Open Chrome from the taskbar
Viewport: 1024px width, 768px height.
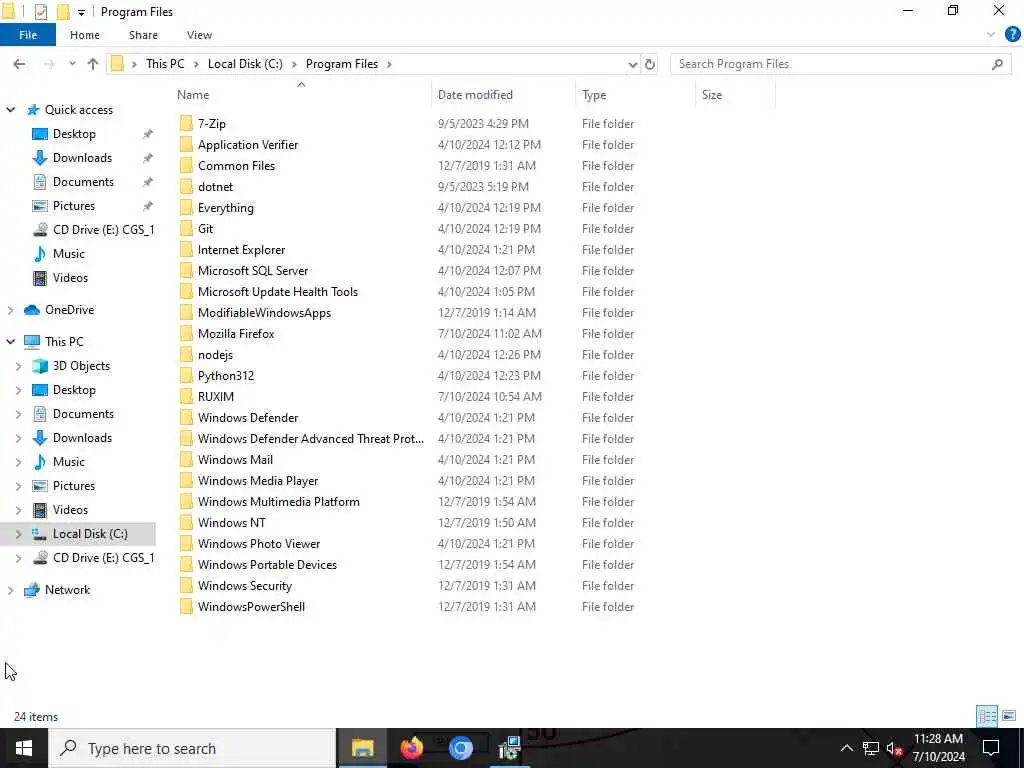point(460,748)
